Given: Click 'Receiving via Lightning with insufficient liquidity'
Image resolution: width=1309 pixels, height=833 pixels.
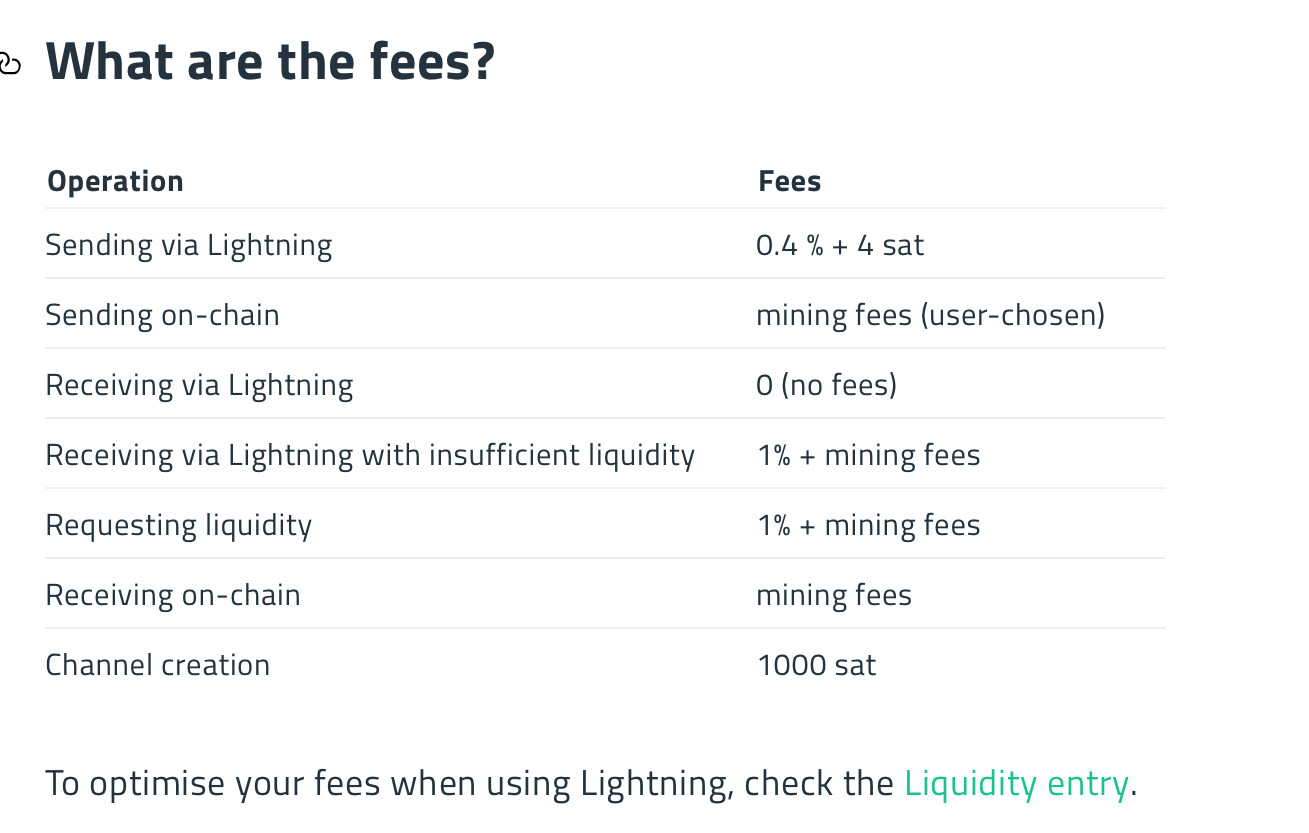Looking at the screenshot, I should tap(370, 455).
